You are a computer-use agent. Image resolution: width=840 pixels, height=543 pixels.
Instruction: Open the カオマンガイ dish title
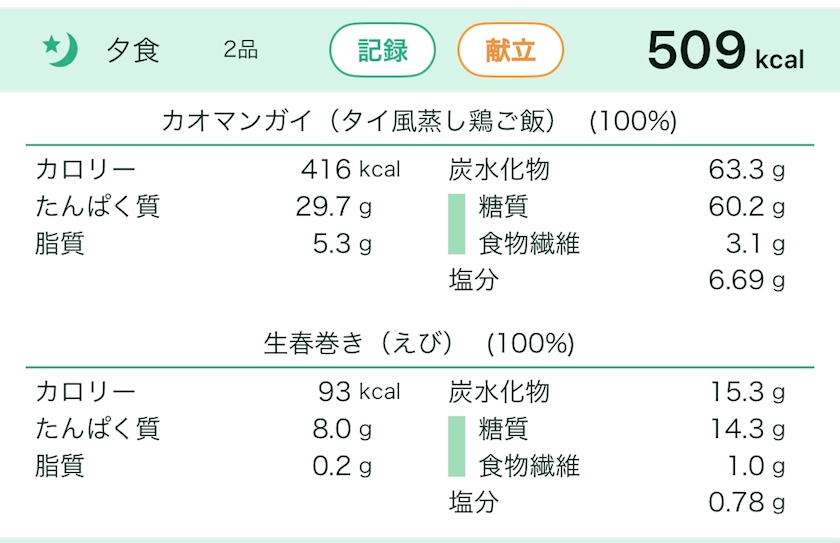[x=419, y=122]
